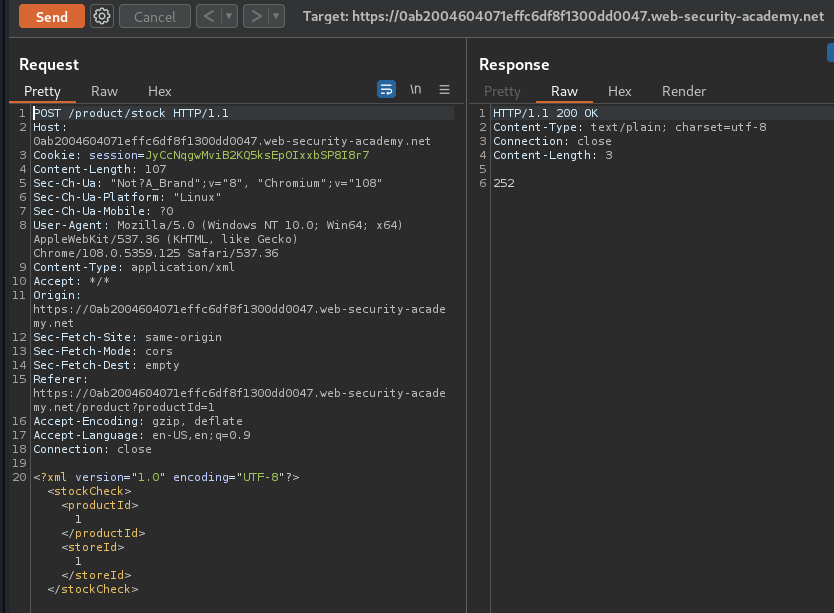Click the HTTP/1.1 200 OK status line
Image resolution: width=834 pixels, height=613 pixels.
pos(546,113)
